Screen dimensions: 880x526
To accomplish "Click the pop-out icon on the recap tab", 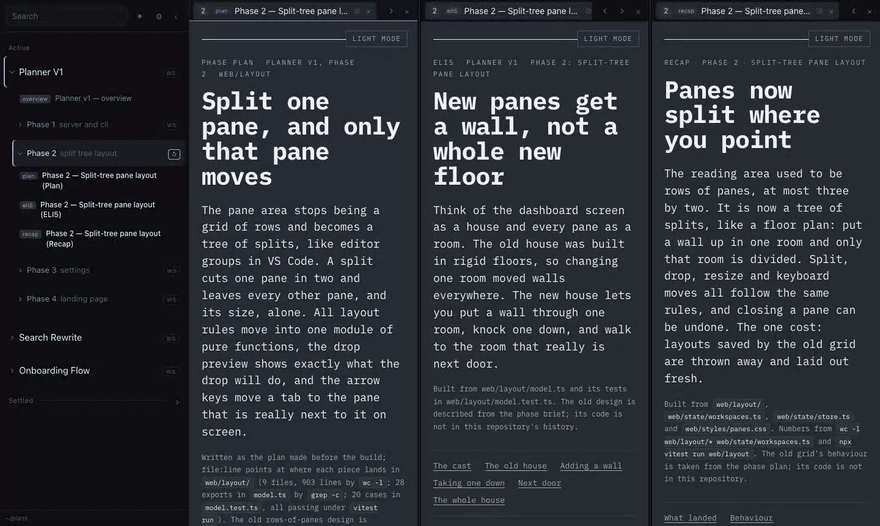I will pyautogui.click(x=819, y=11).
